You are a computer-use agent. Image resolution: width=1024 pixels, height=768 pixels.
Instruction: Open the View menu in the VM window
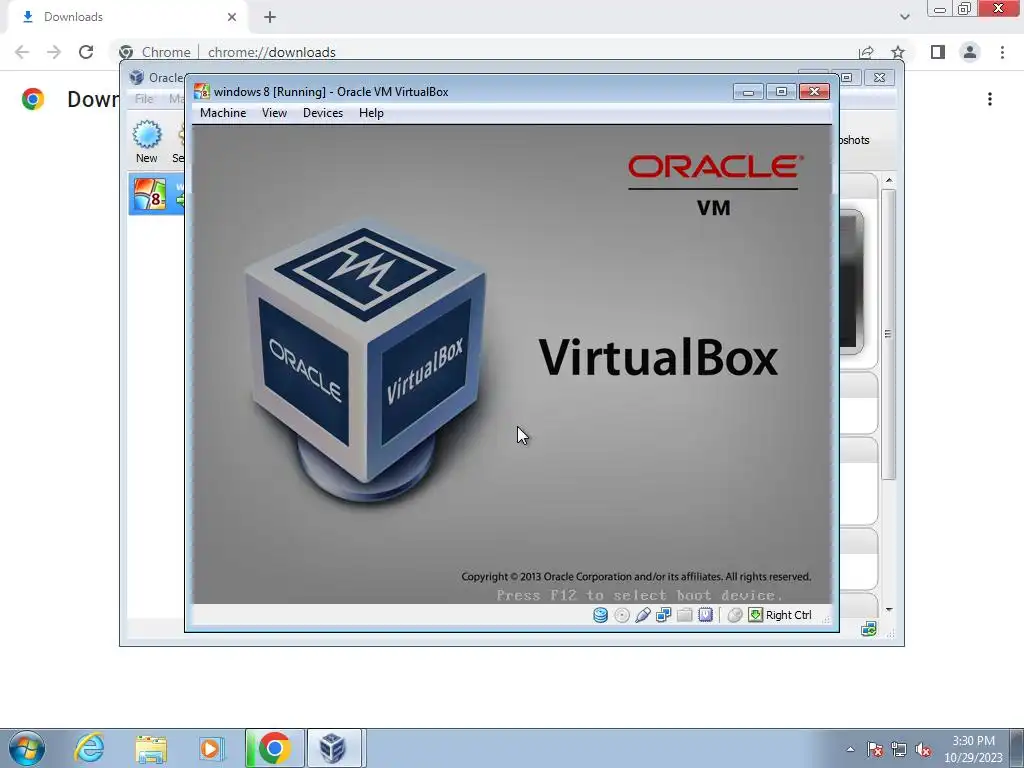[x=274, y=113]
